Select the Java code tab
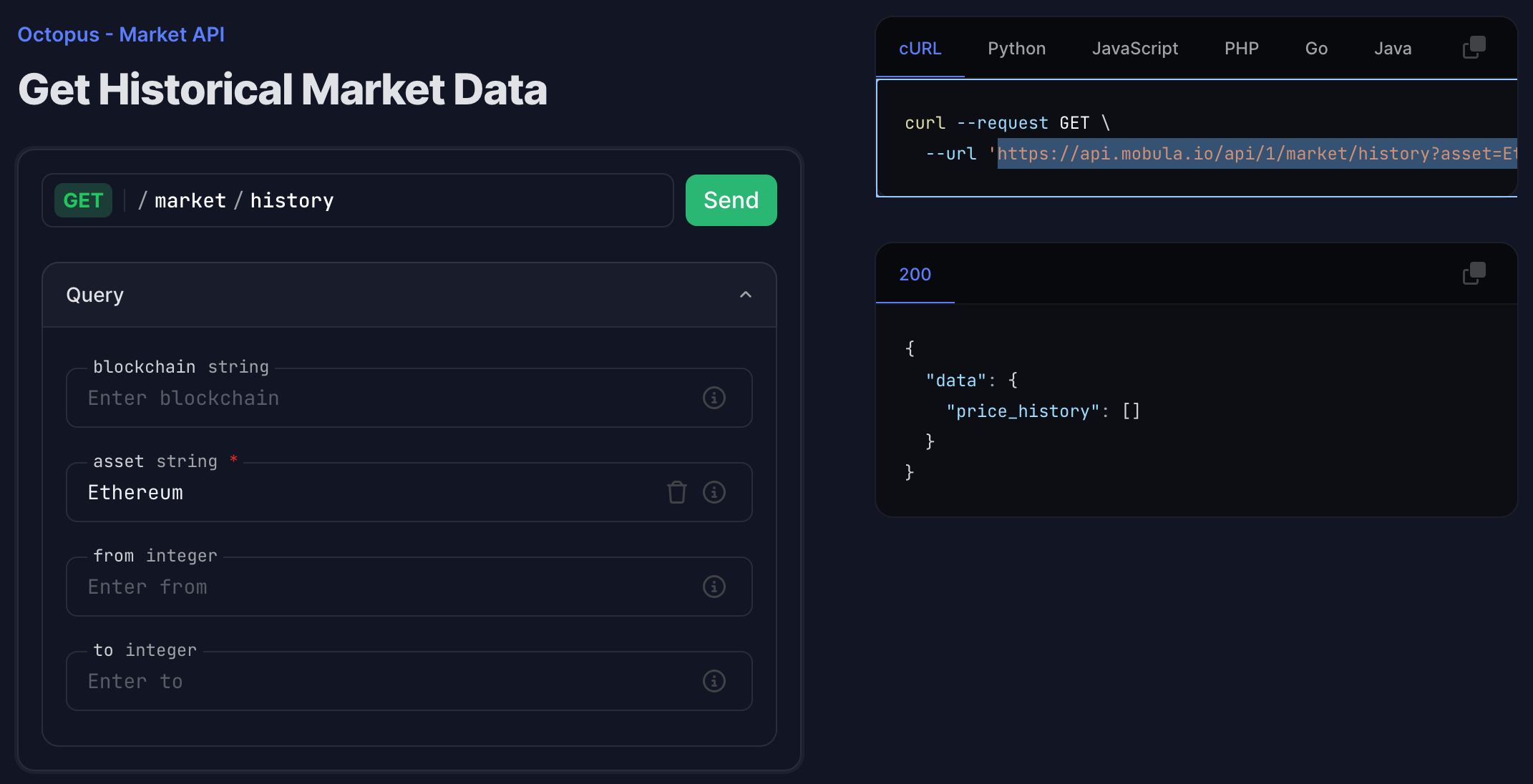Viewport: 1533px width, 784px height. (x=1392, y=49)
